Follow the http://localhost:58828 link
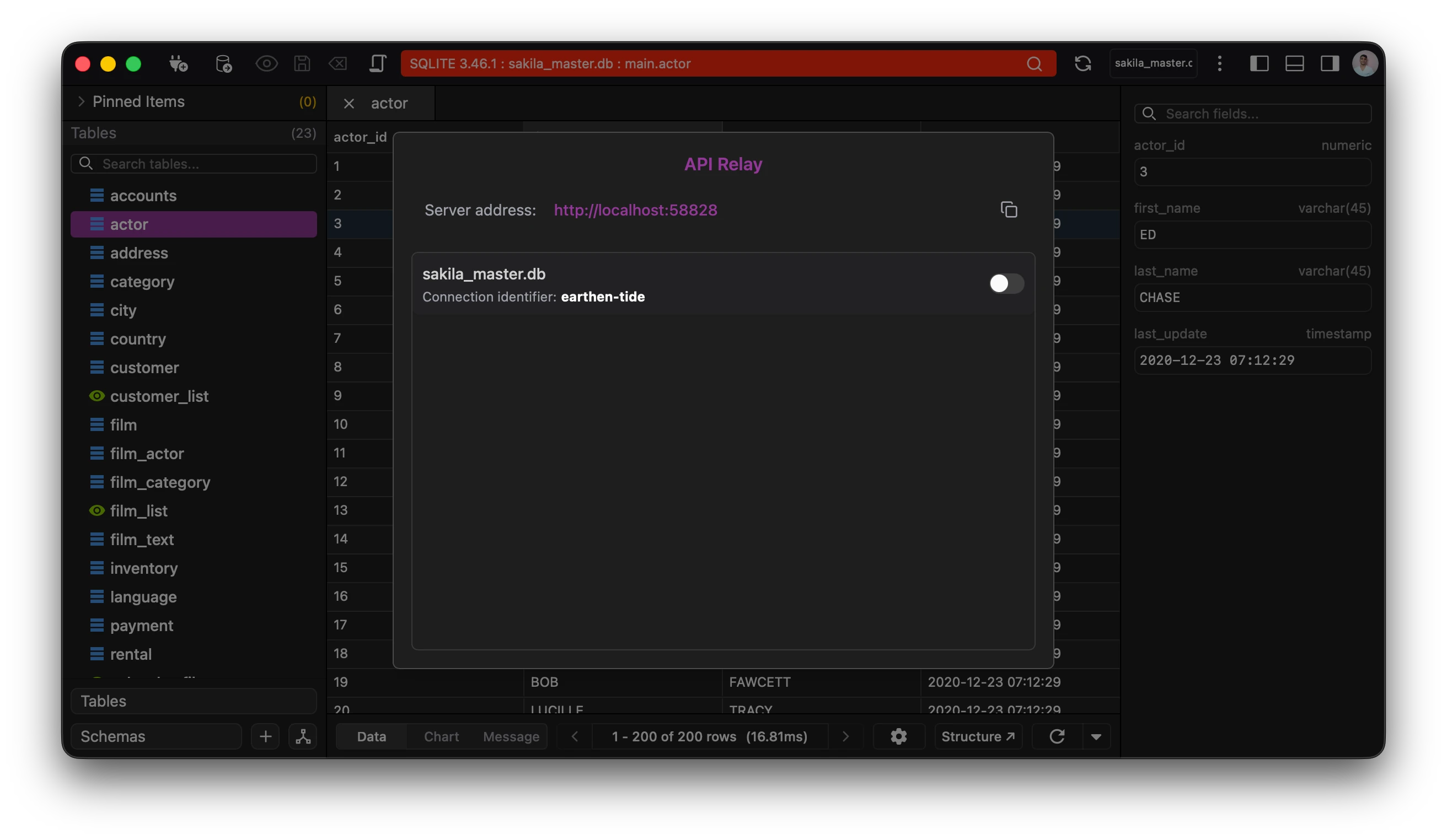The width and height of the screenshot is (1447, 840). 635,209
